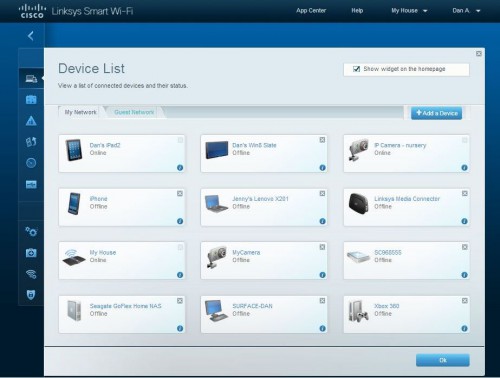Show info for Xbox 360

click(464, 328)
